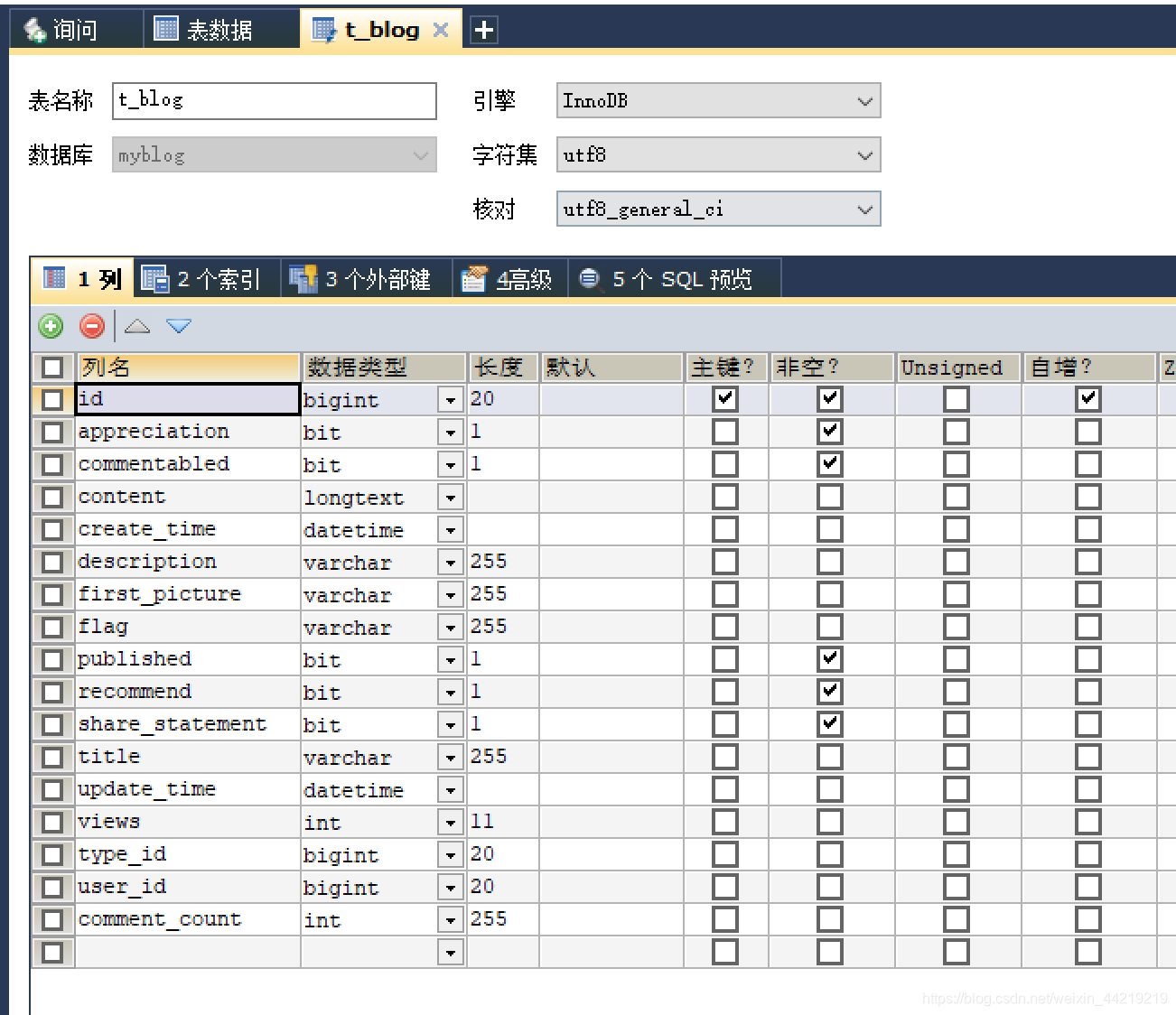Open the 字符集 utf8 dropdown
The image size is (1176, 1015).
click(x=718, y=154)
